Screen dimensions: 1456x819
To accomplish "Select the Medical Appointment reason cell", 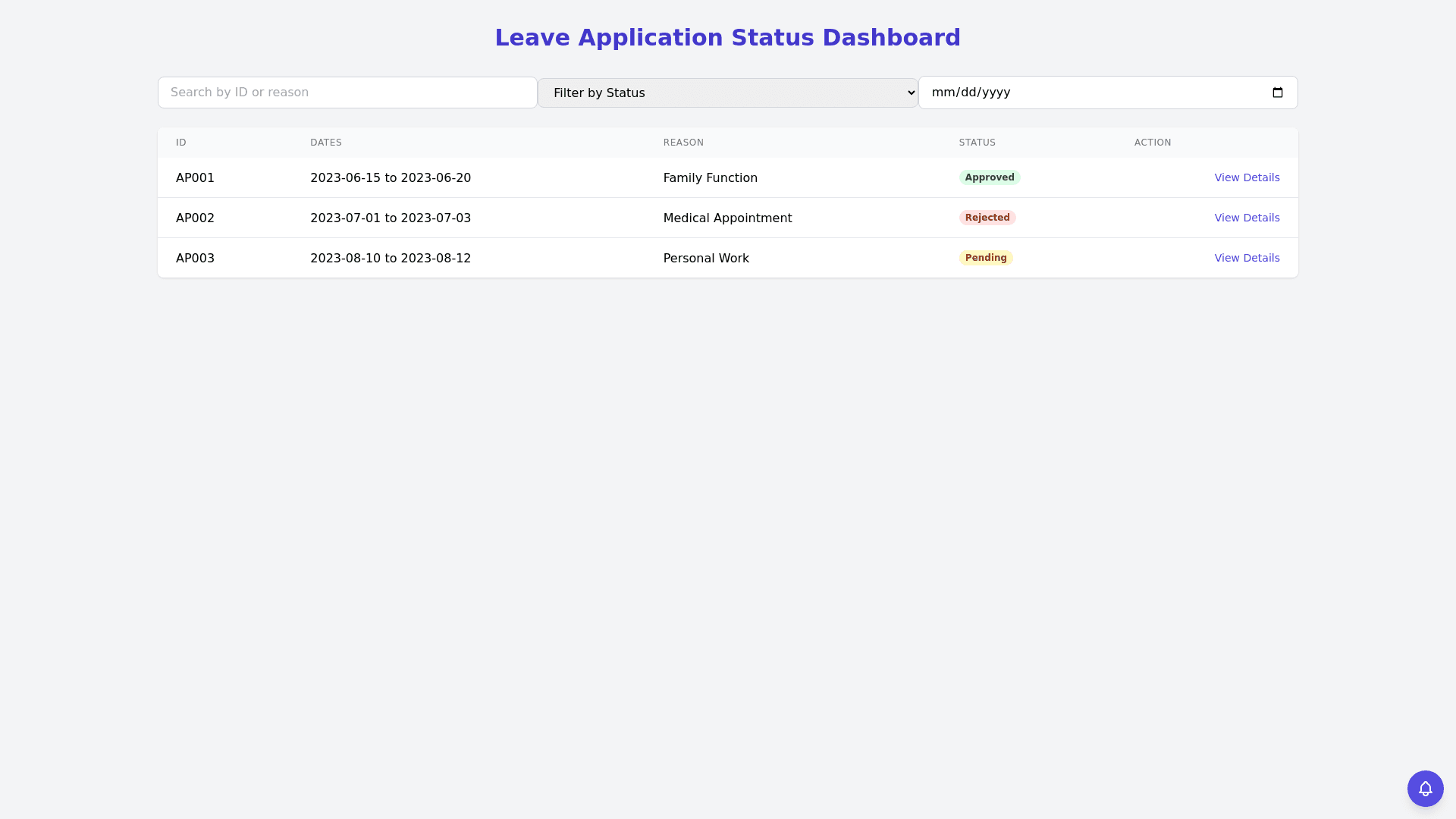I will tap(727, 218).
